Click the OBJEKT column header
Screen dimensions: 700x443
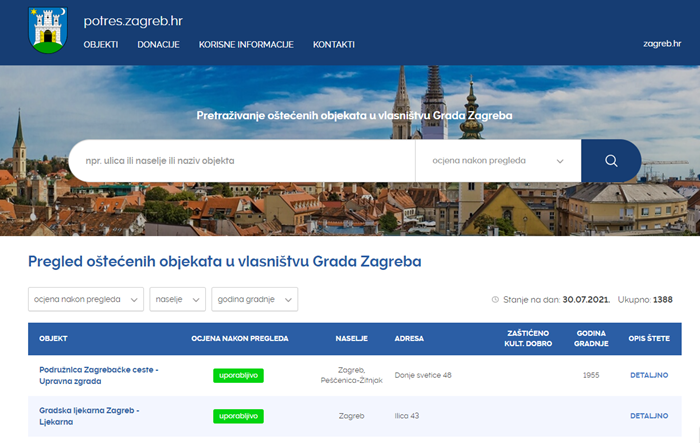(53, 339)
